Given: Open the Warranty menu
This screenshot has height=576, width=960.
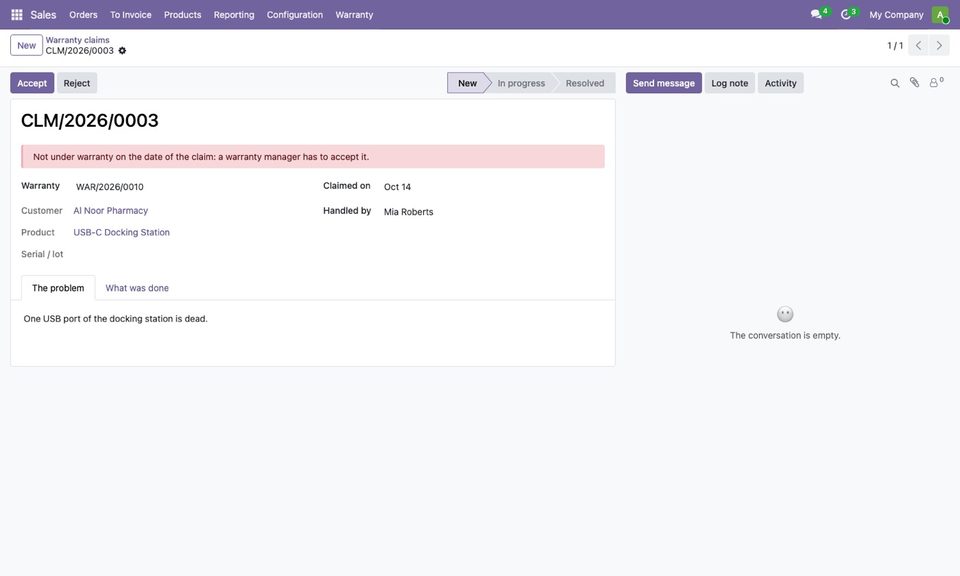Looking at the screenshot, I should click(354, 15).
